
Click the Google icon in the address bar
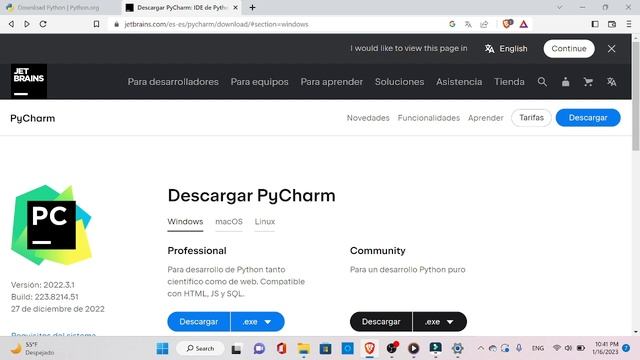pos(452,24)
